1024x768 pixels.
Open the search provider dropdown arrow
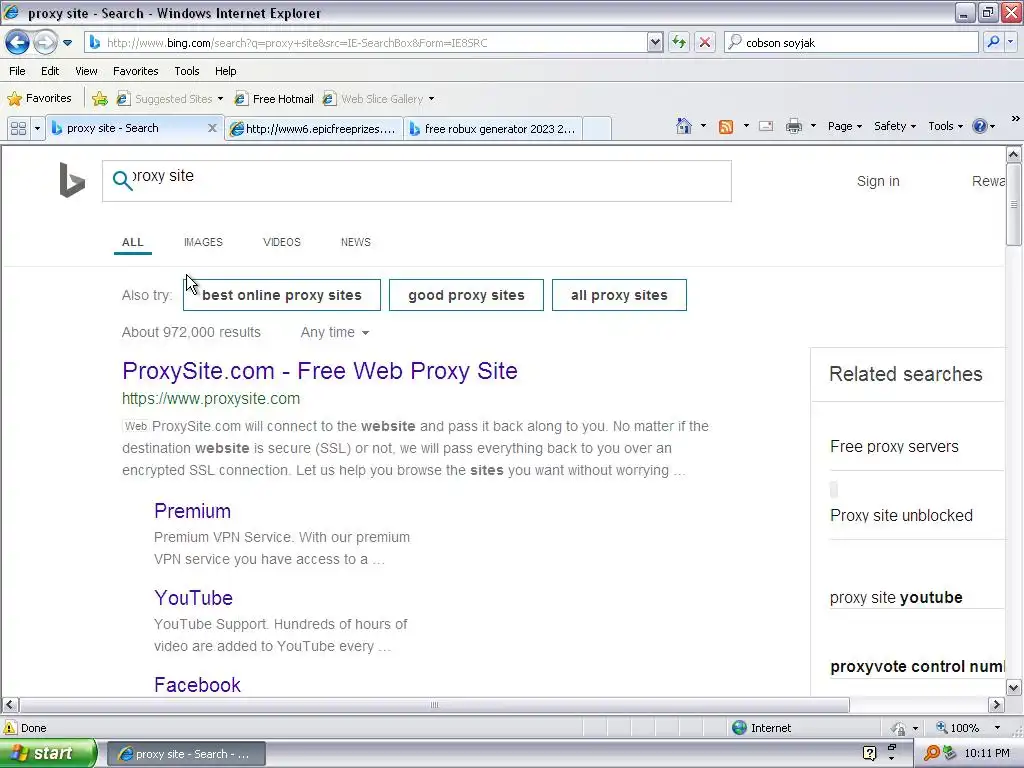coord(1010,42)
